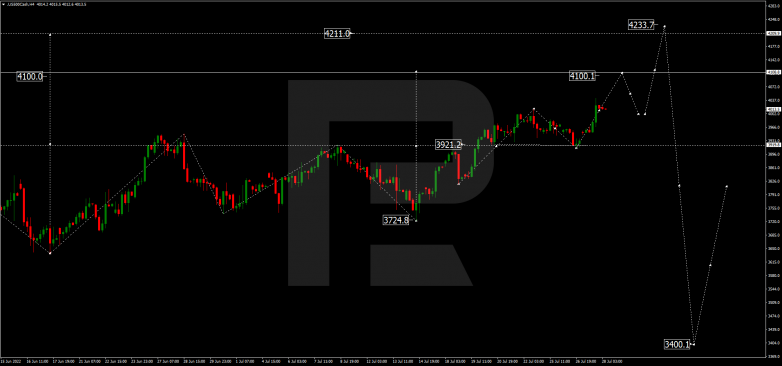The width and height of the screenshot is (782, 366).
Task: Select the 4100.0 horizontal line label
Action: (29, 76)
